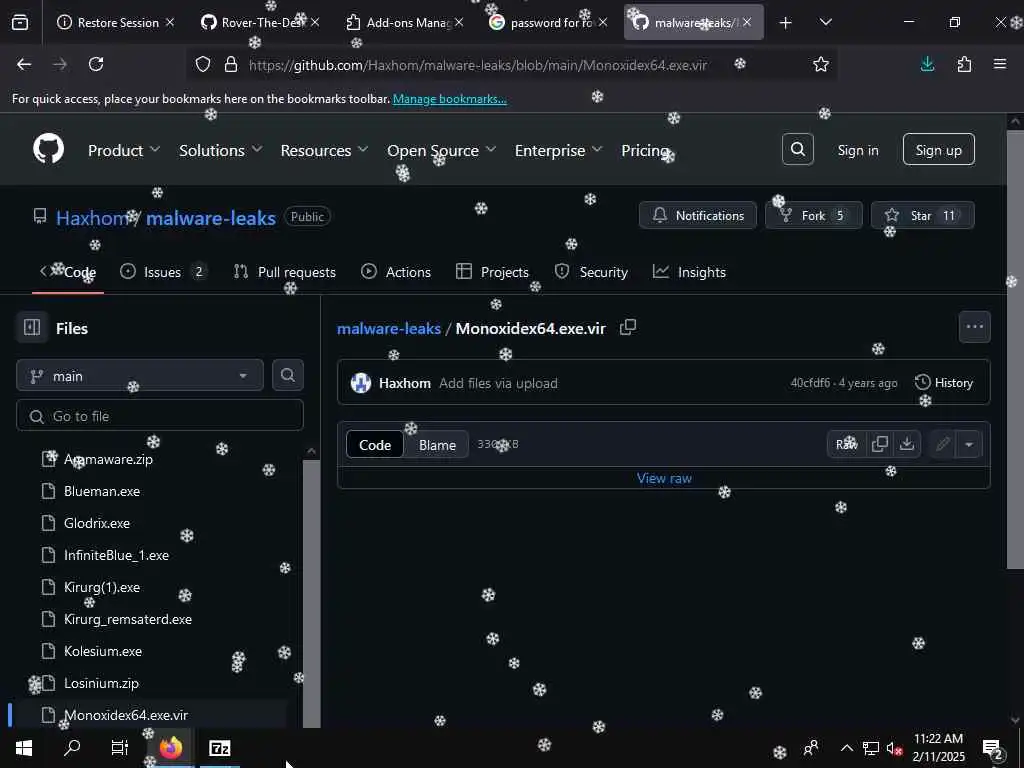Open the main branch dropdown
This screenshot has height=768, width=1024.
[x=140, y=376]
